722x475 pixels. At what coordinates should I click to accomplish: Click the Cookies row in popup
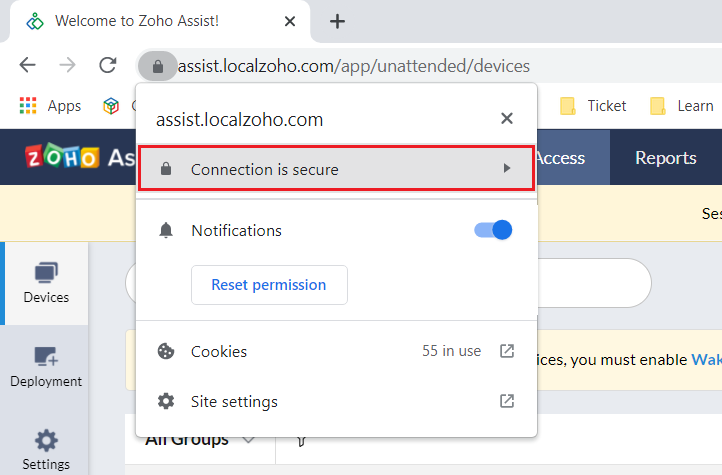click(x=336, y=351)
